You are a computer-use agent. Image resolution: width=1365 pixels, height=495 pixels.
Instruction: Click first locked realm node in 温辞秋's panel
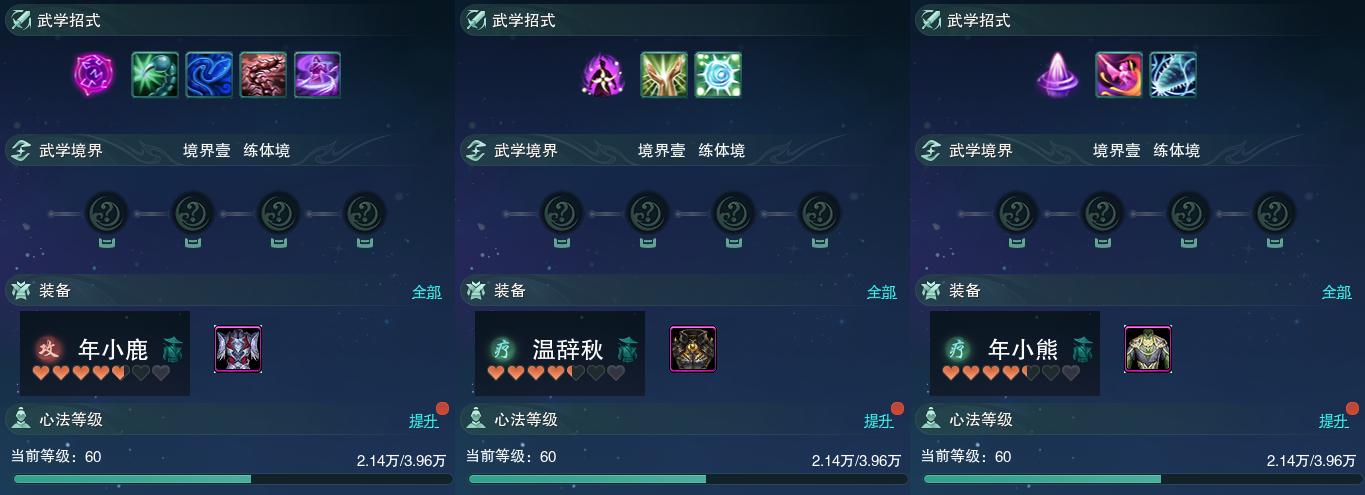[561, 213]
